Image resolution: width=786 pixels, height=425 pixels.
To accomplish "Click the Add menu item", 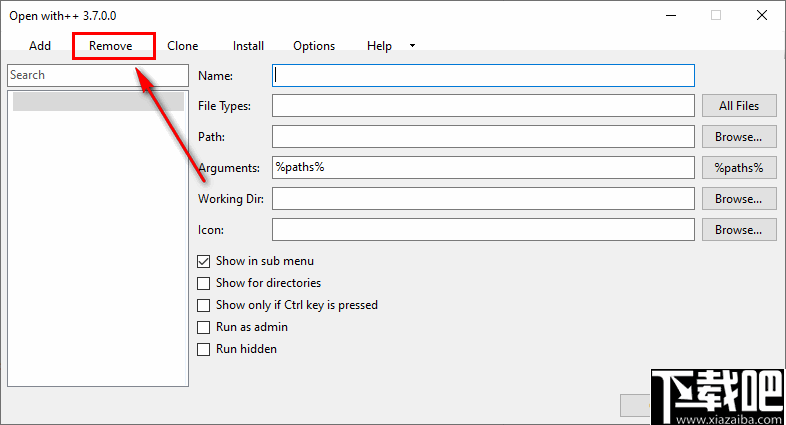I will (x=40, y=46).
